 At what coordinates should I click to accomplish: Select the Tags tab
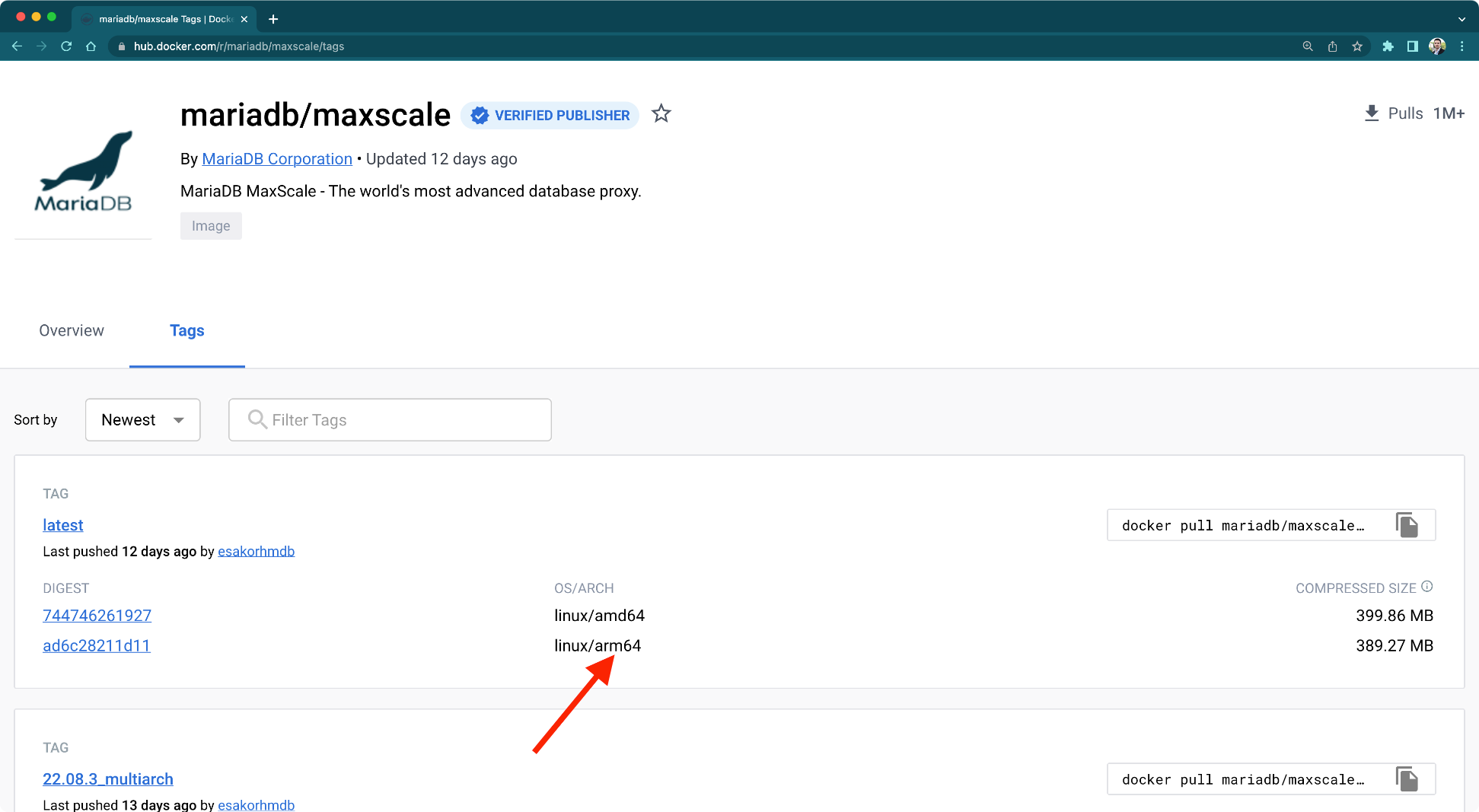tap(187, 330)
